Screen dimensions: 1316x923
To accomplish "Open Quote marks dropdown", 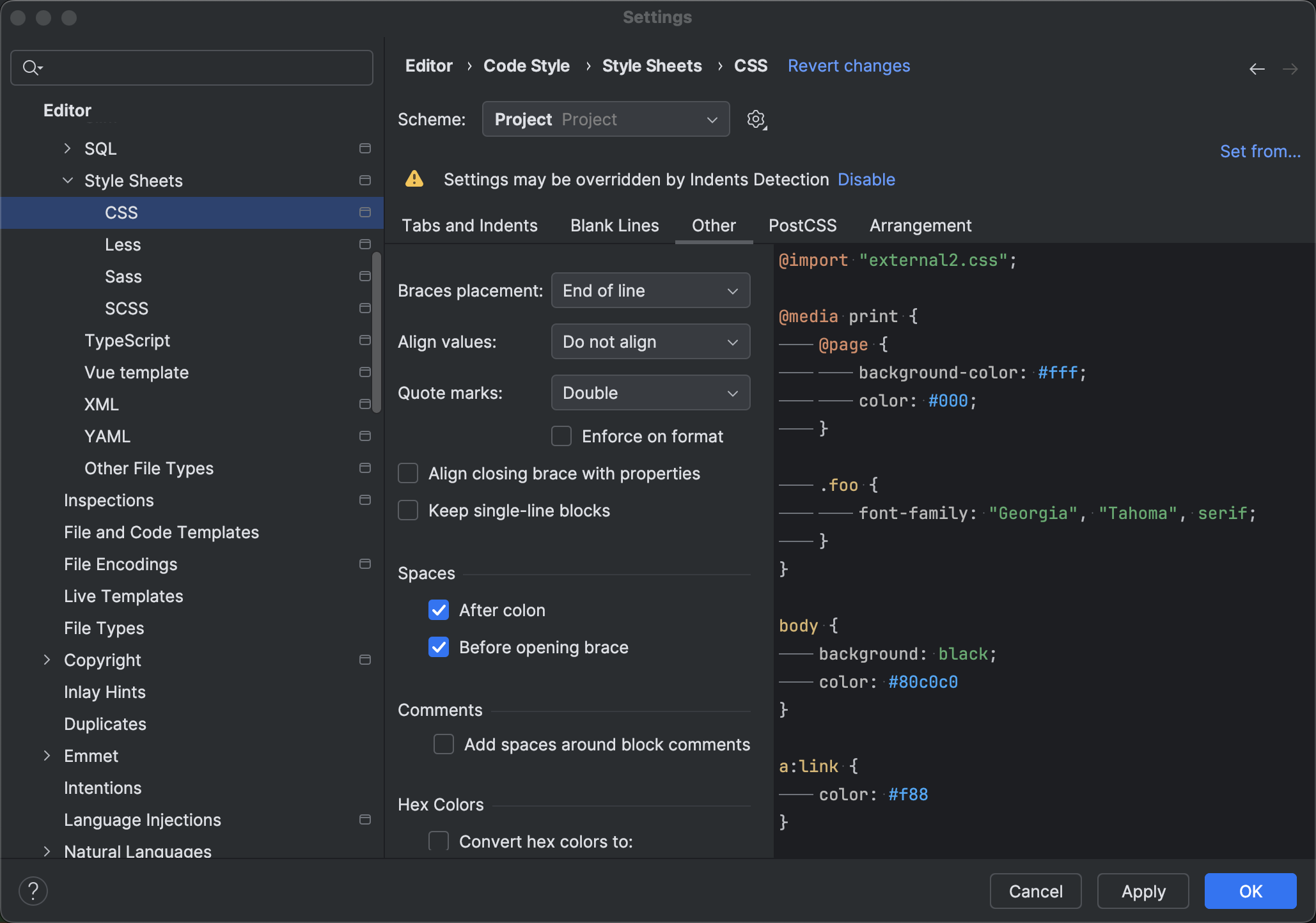I will point(650,392).
